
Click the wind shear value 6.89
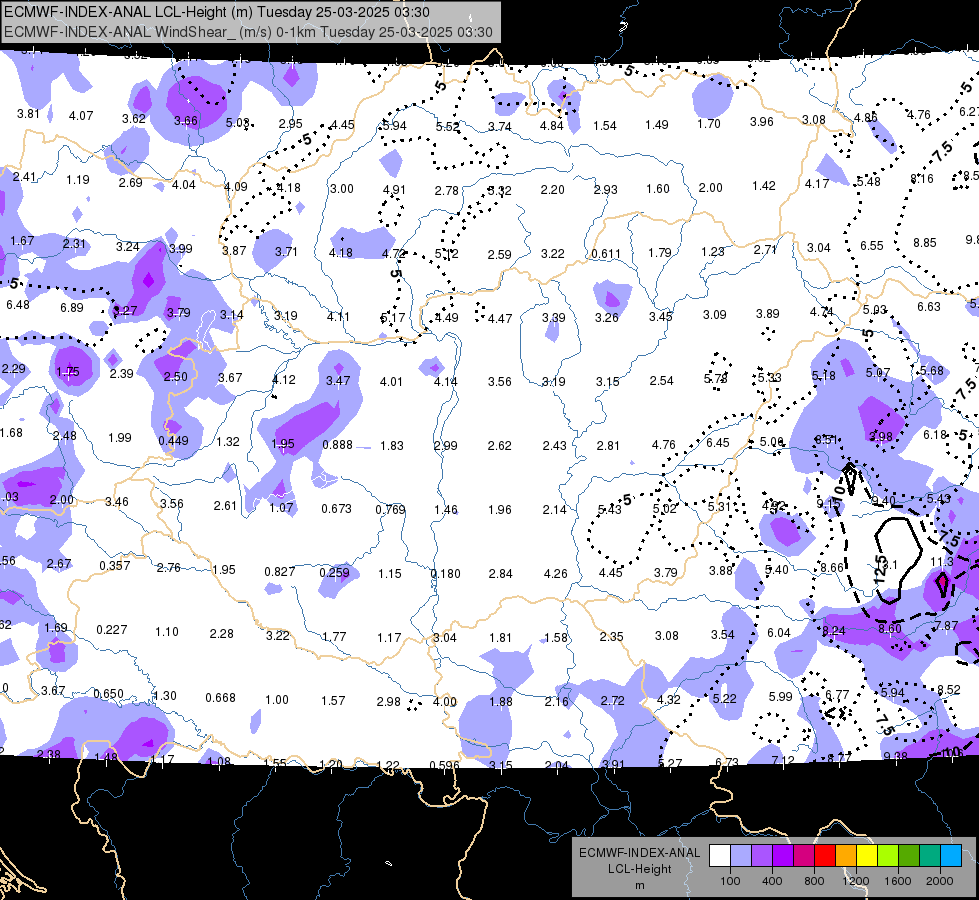tap(72, 307)
